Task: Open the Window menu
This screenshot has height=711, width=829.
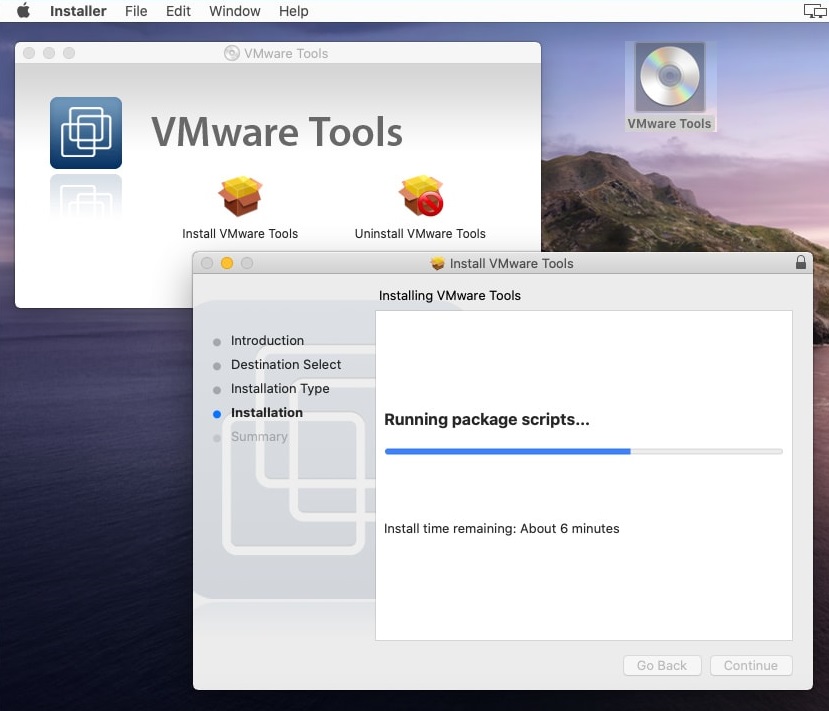Action: (x=234, y=11)
